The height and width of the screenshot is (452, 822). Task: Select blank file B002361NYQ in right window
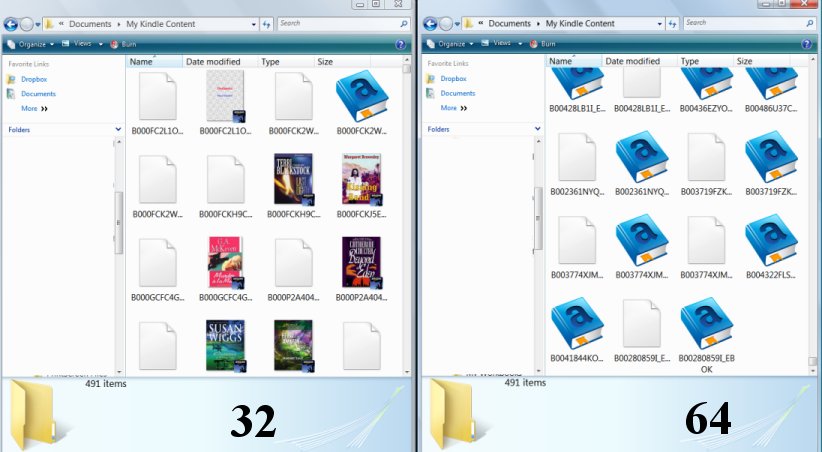(577, 157)
